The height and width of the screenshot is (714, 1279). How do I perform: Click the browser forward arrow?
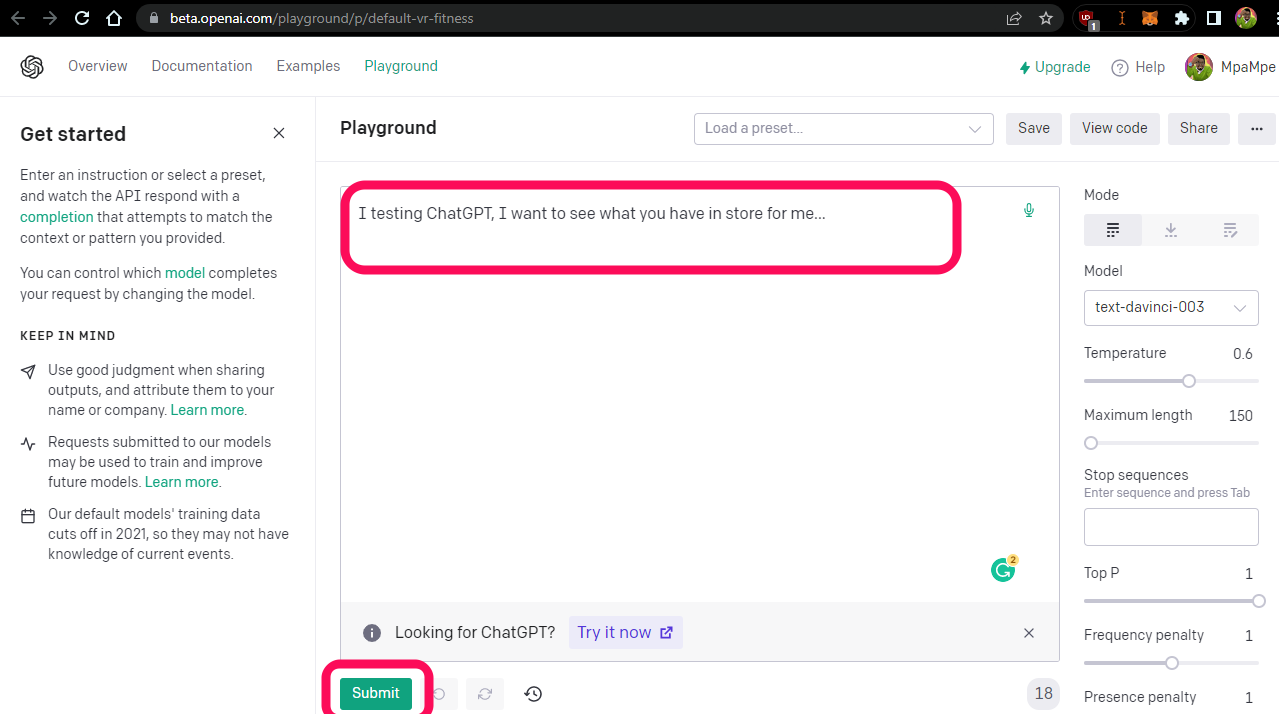50,18
